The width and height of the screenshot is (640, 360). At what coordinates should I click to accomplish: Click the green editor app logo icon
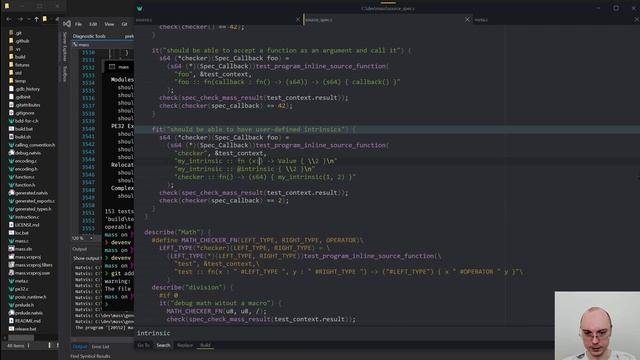[140, 8]
